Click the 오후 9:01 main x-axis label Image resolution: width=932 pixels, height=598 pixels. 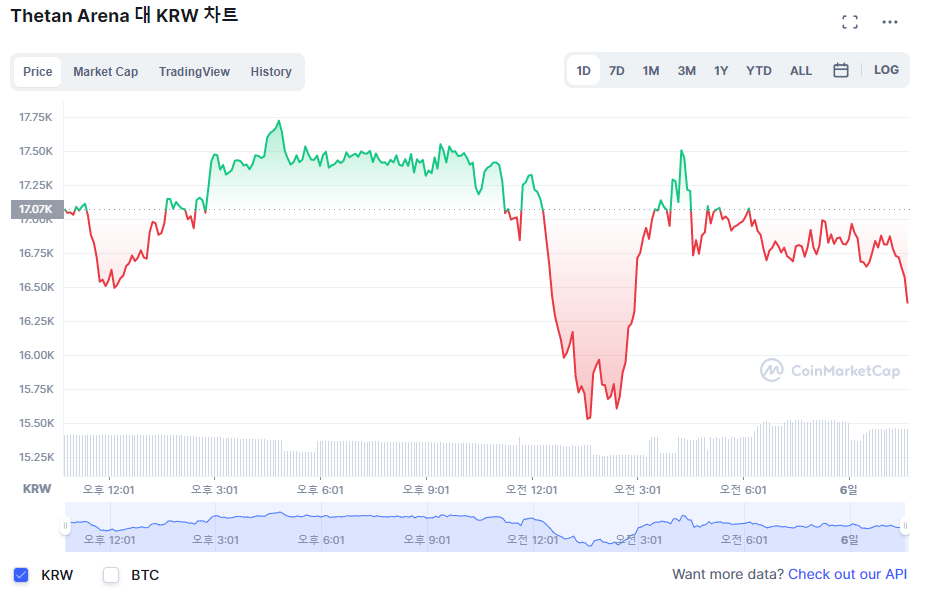pyautogui.click(x=426, y=490)
